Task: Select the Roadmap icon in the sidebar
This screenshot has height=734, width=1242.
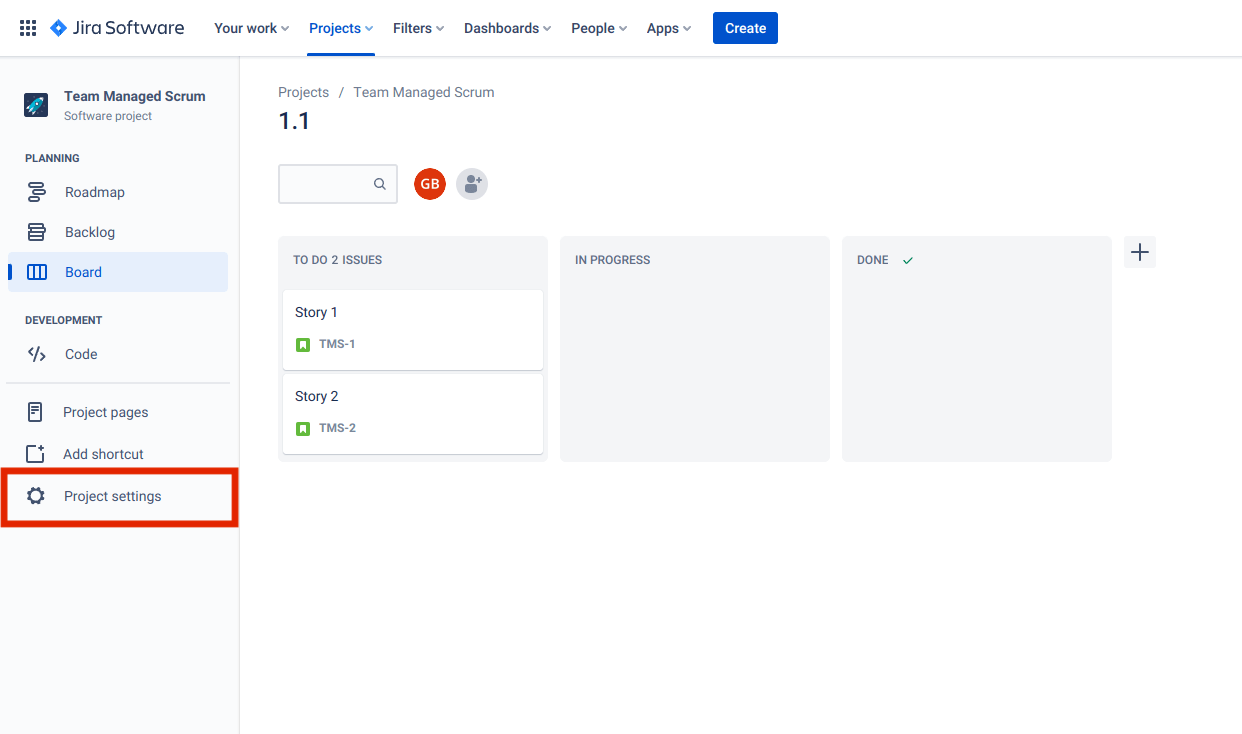Action: [x=37, y=192]
